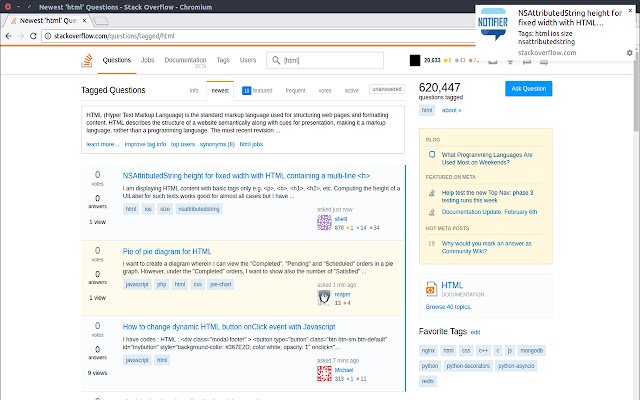Screen dimensions: 640x400
Task: Focus the [html] search box
Action: click(325, 60)
